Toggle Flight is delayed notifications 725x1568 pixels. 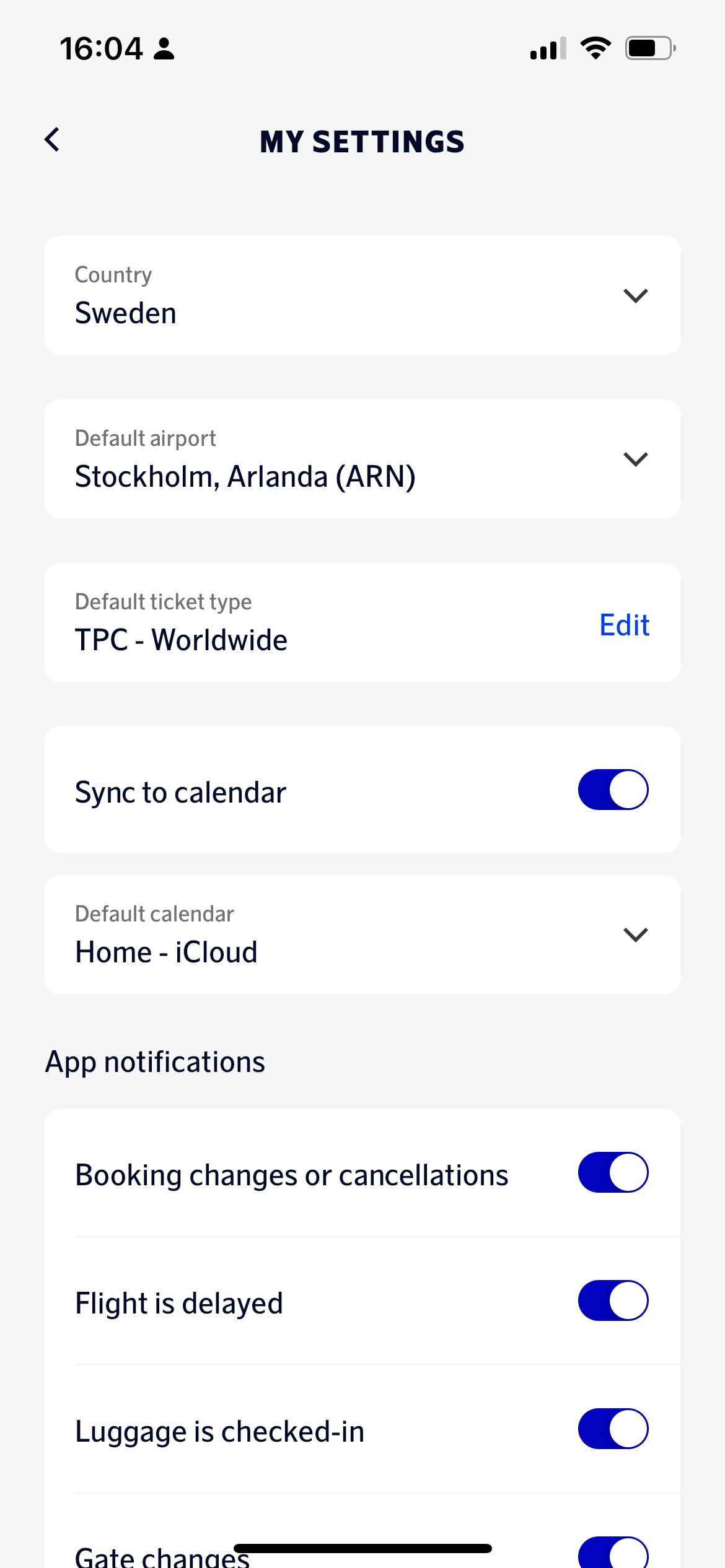click(613, 1300)
